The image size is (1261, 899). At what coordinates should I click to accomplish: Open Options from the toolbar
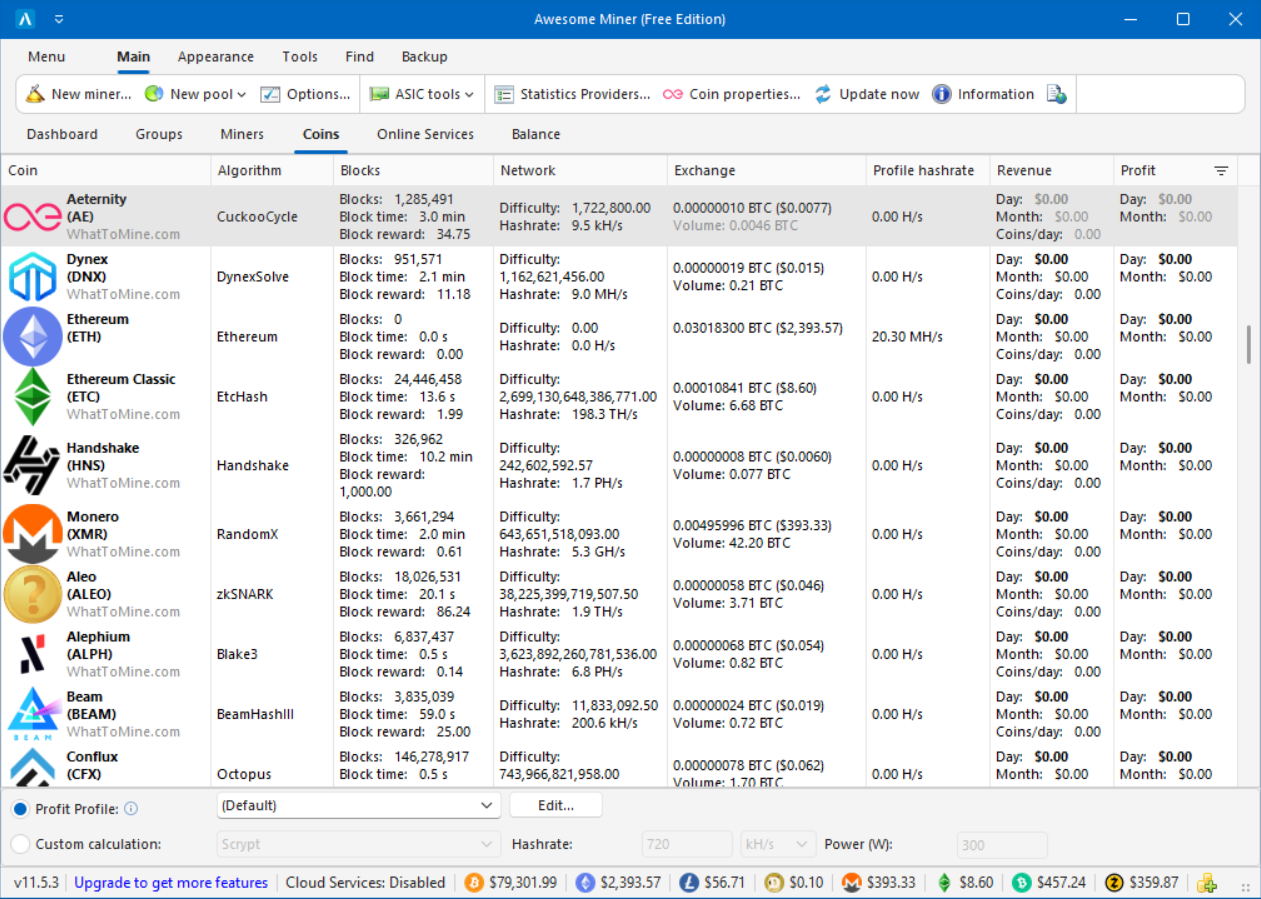[305, 94]
